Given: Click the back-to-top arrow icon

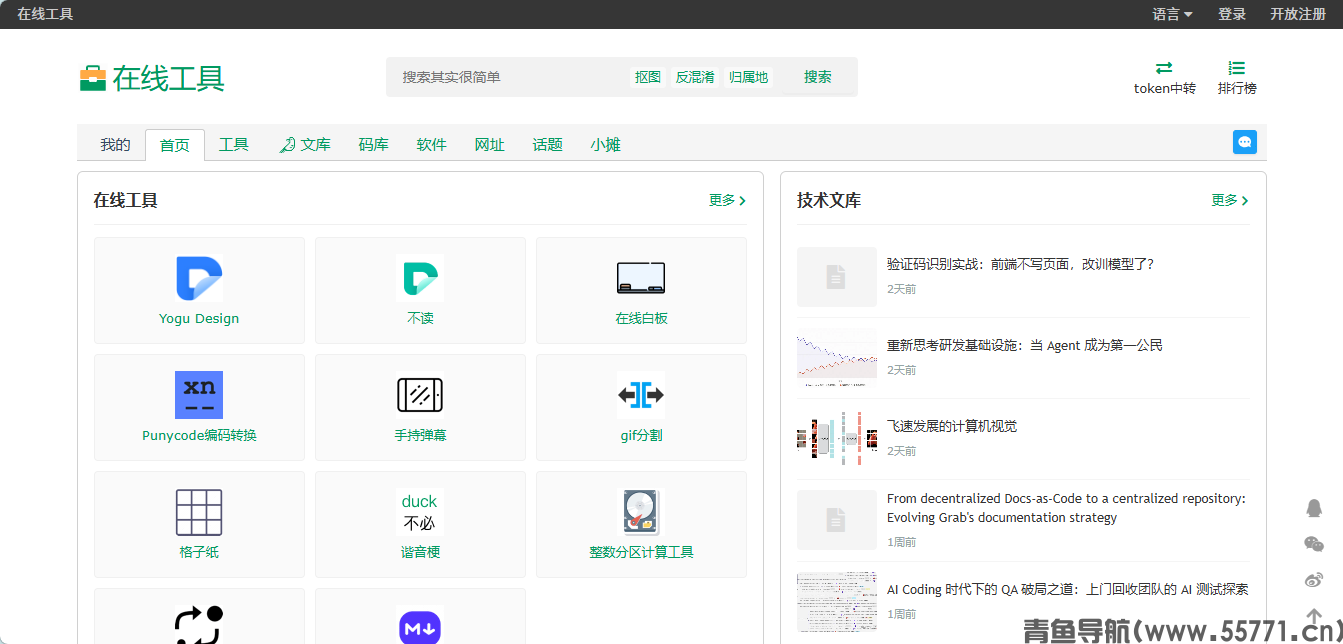Looking at the screenshot, I should coord(1314,616).
